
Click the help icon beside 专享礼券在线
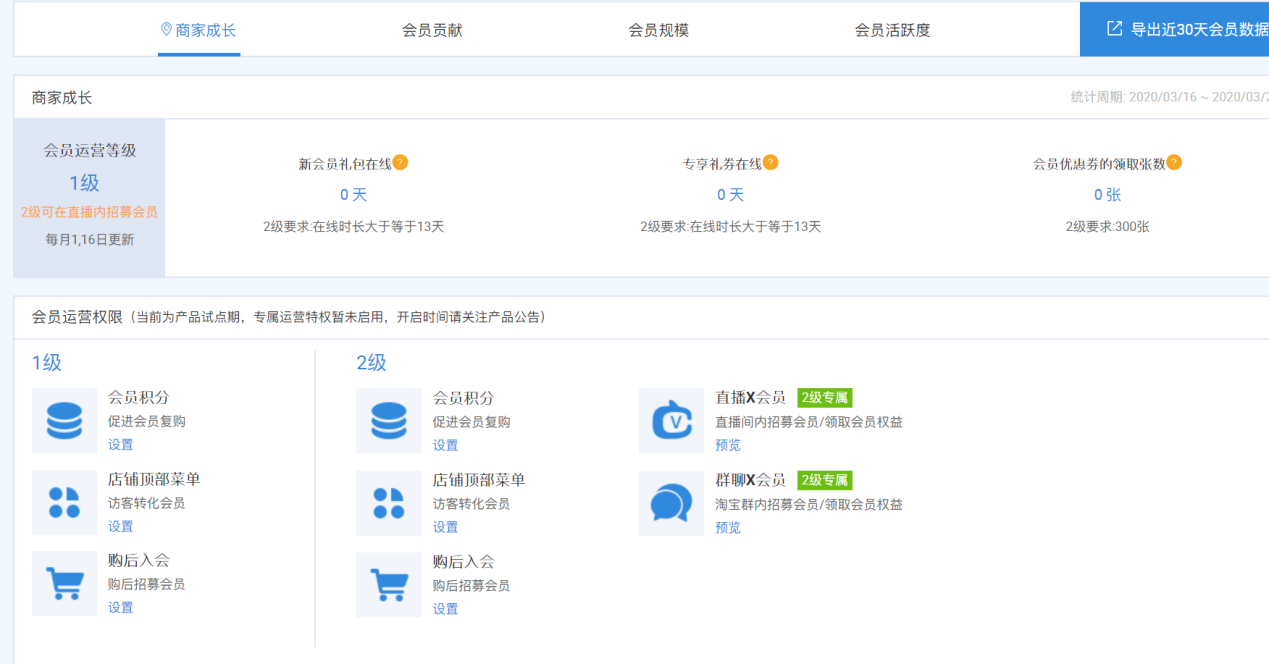click(770, 162)
